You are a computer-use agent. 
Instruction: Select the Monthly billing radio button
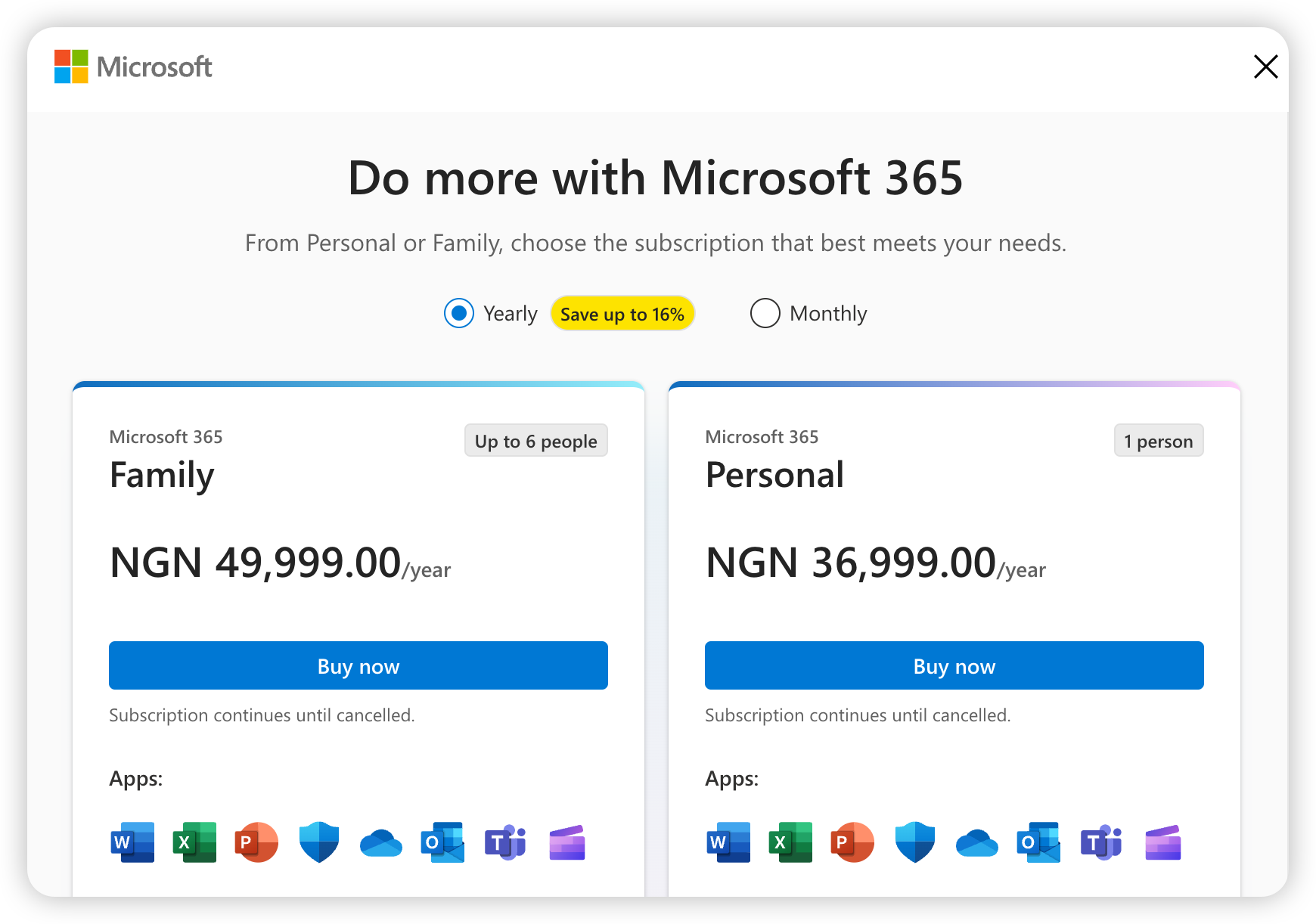click(x=765, y=313)
